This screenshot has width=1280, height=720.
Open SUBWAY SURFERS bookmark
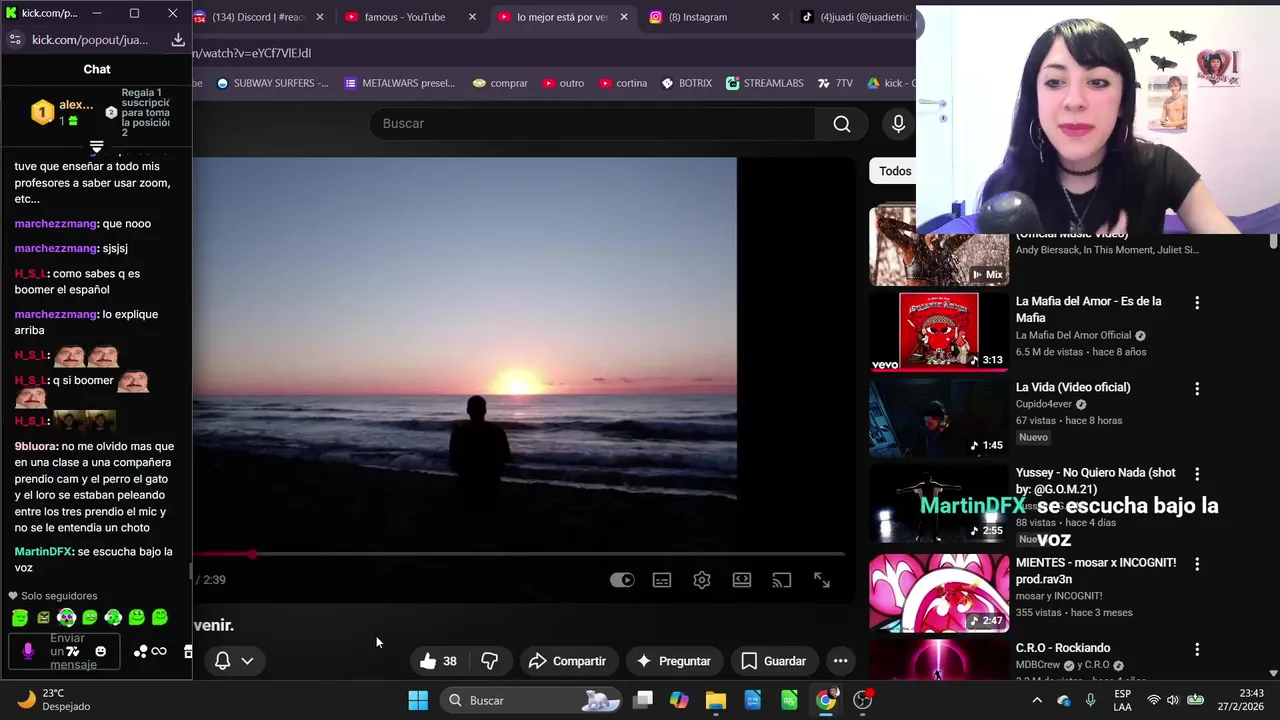point(272,83)
